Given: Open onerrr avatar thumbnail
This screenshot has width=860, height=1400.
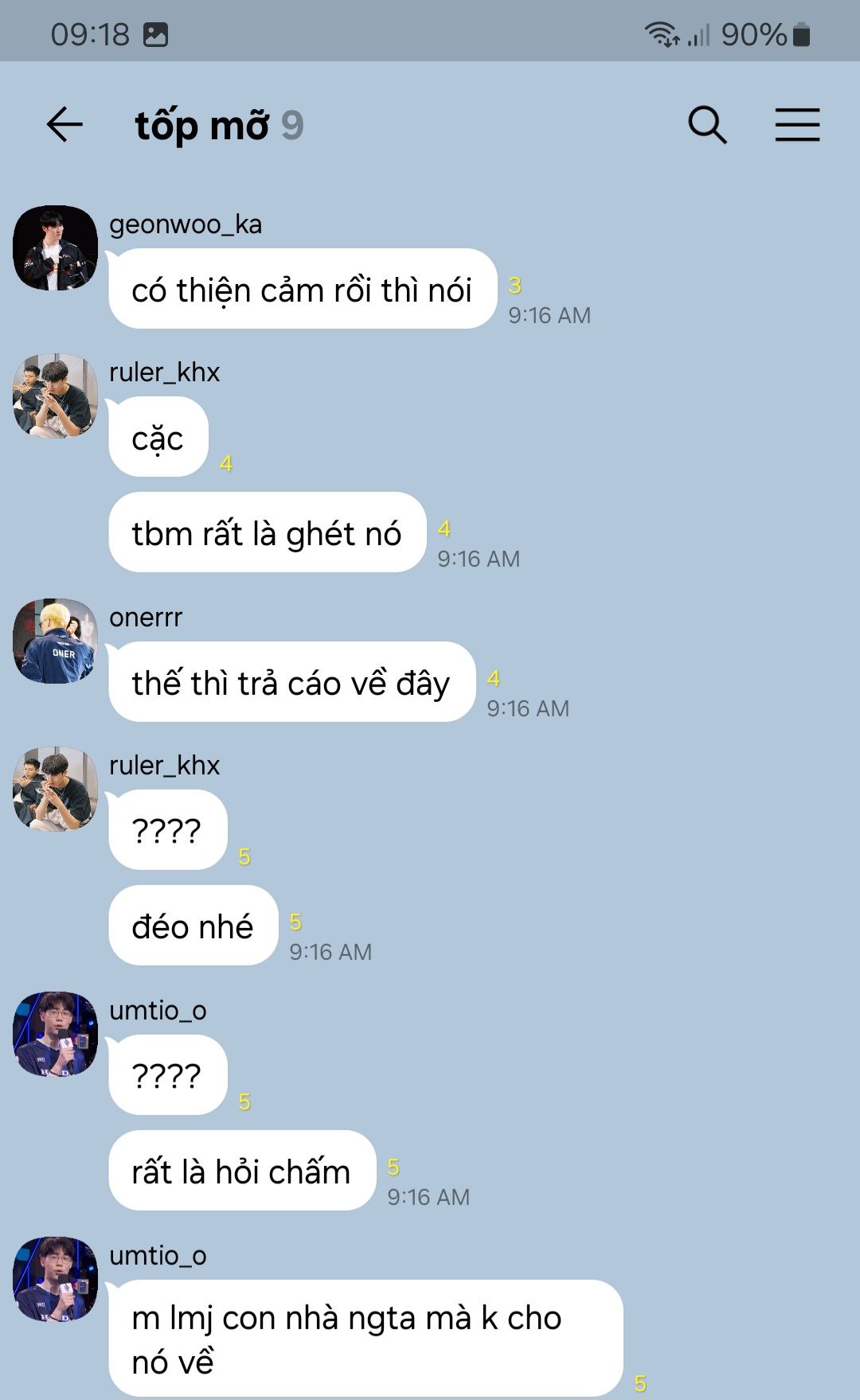Looking at the screenshot, I should tap(55, 641).
